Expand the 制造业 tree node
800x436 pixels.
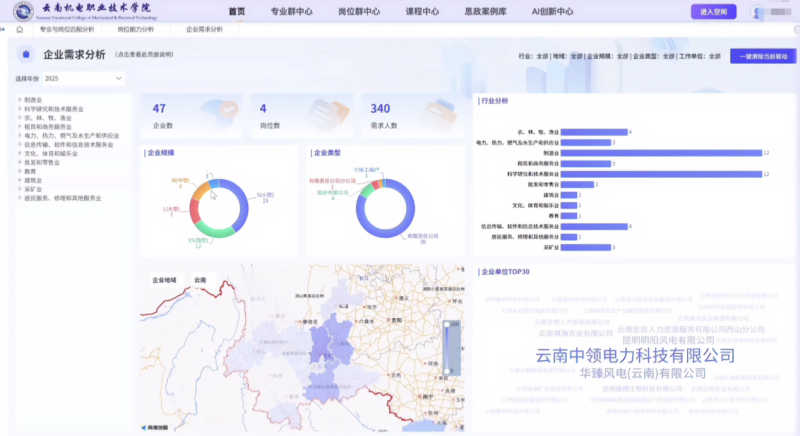(x=20, y=100)
